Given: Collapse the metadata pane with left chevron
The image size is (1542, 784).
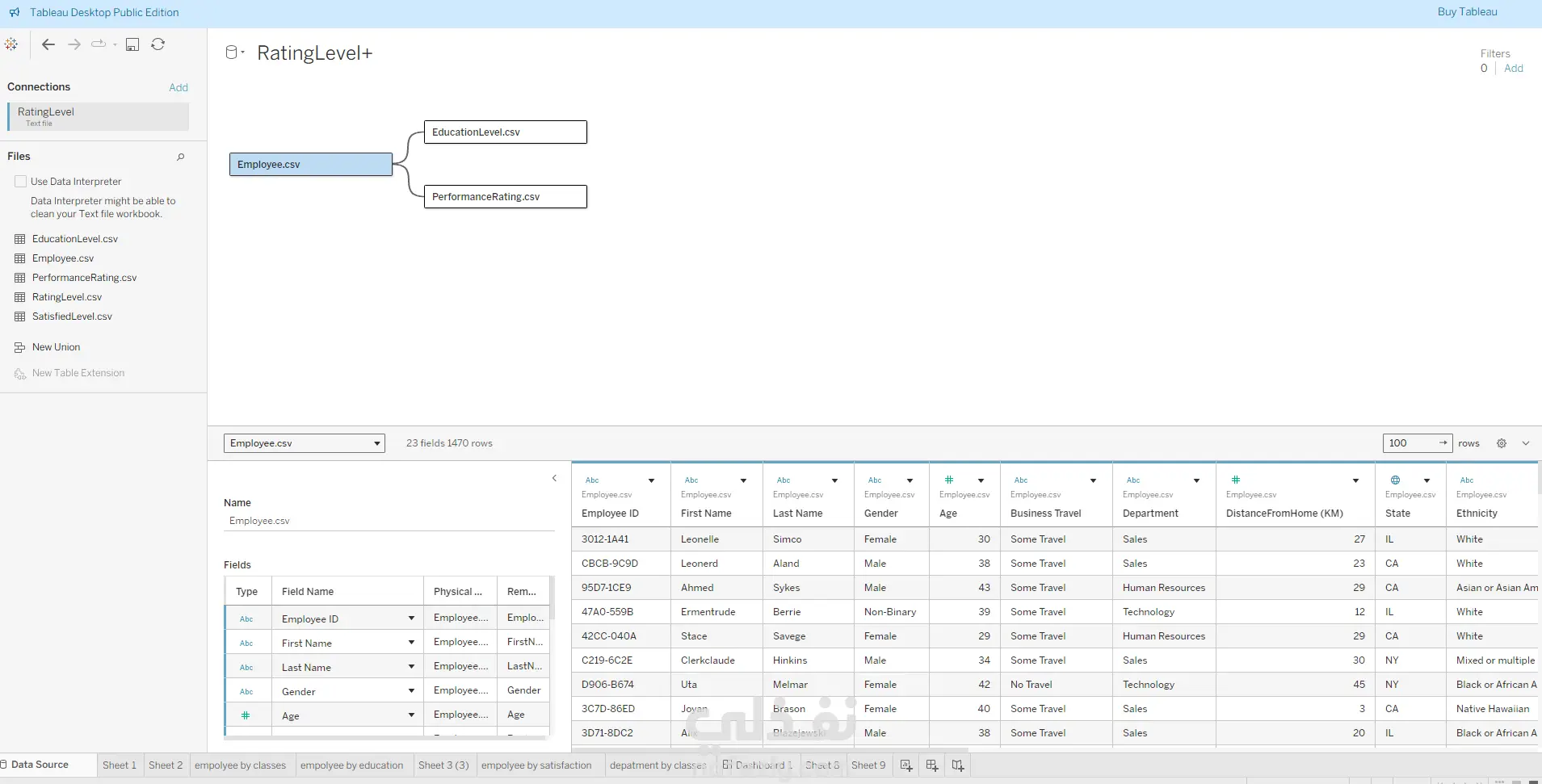Looking at the screenshot, I should [554, 478].
